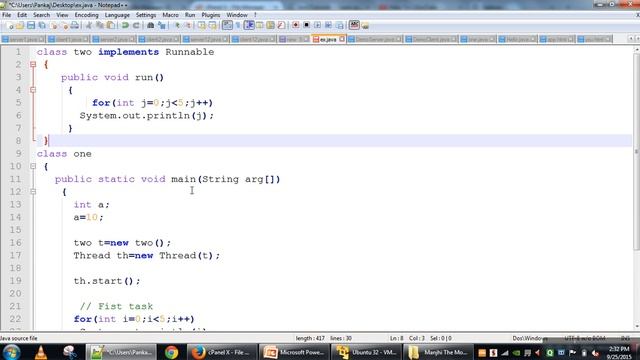Click the Playback macro icon
This screenshot has width=640, height=360.
(x=317, y=25)
